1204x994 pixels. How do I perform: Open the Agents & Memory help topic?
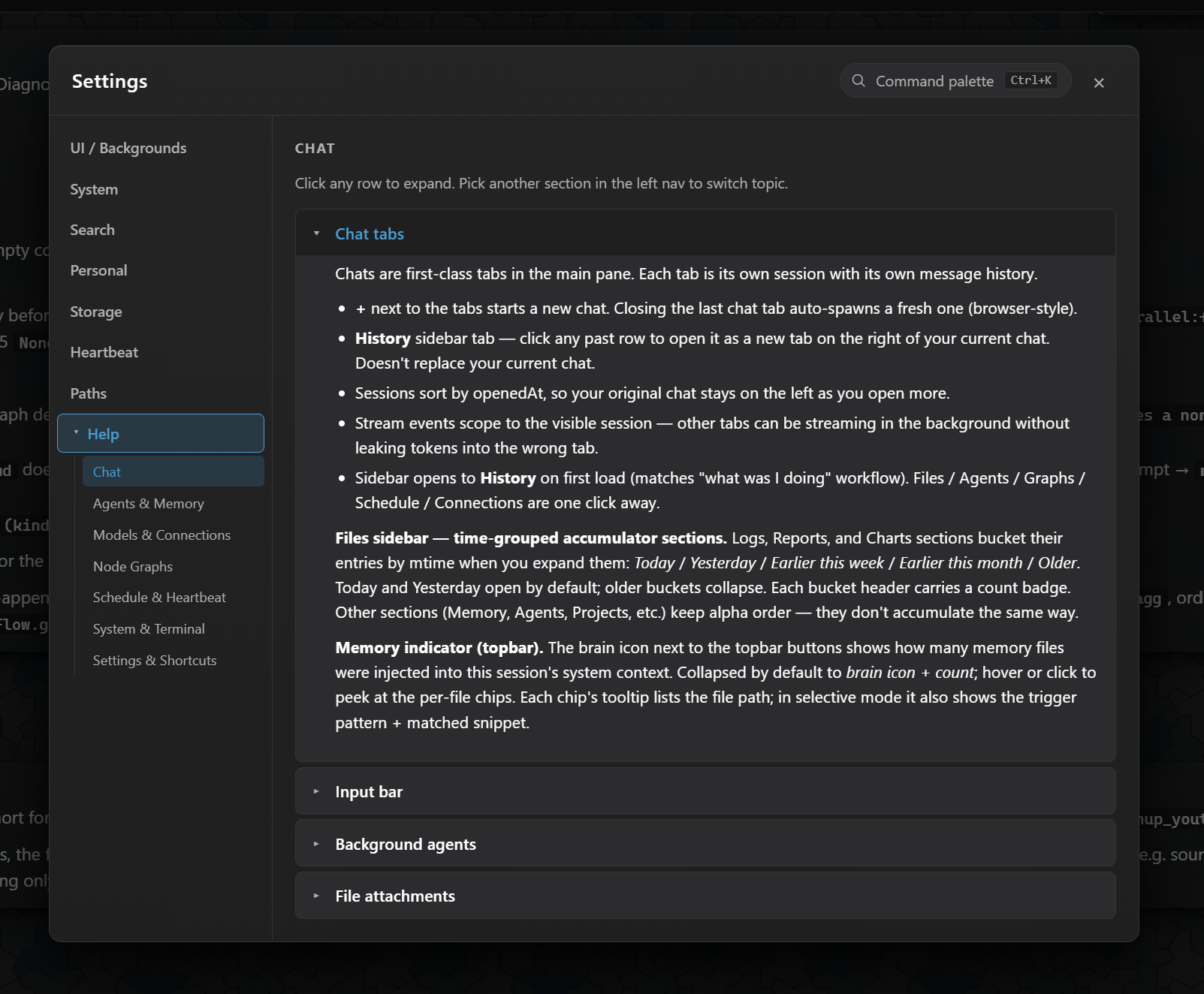pyautogui.click(x=149, y=504)
